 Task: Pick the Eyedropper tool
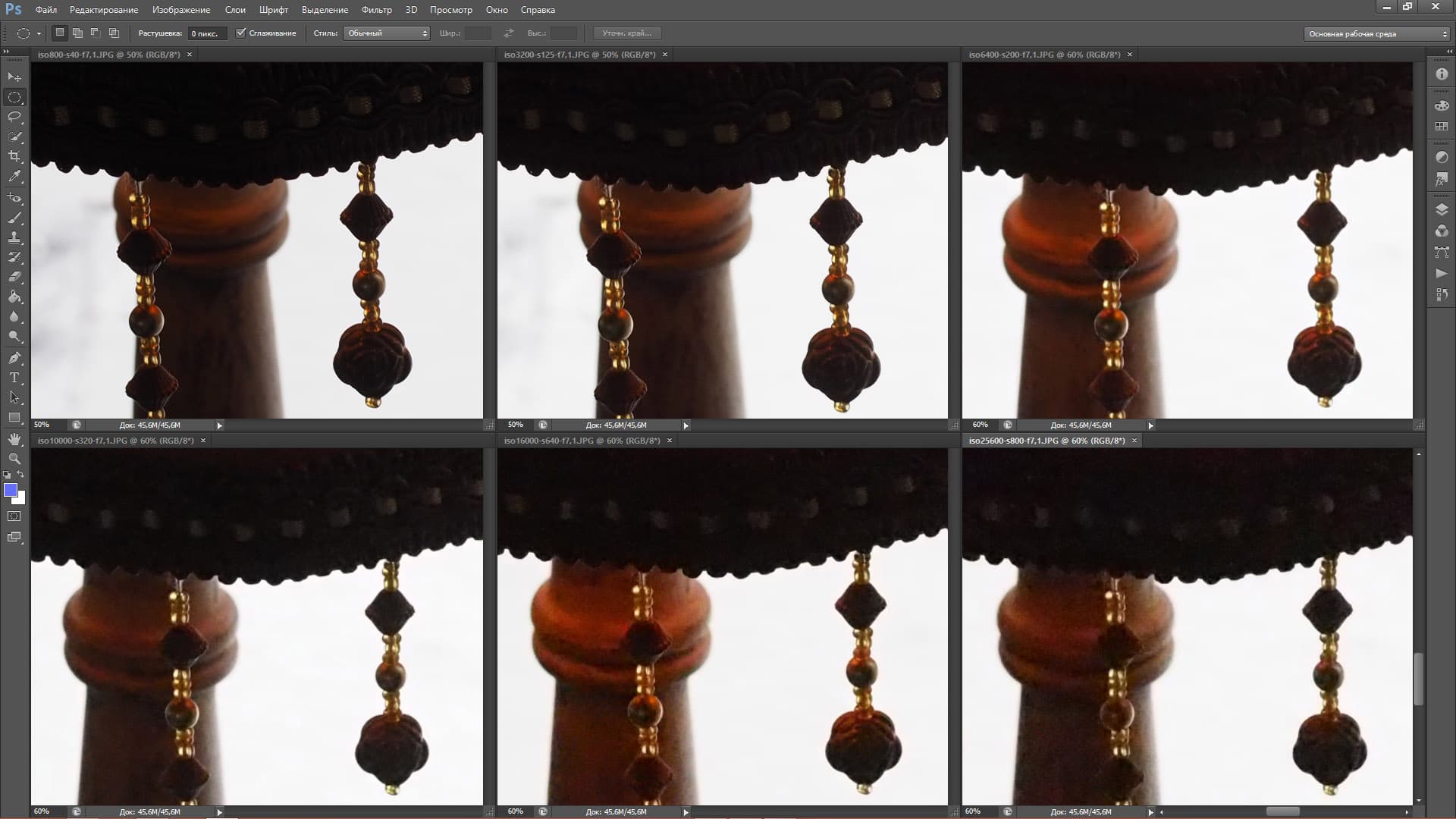(x=14, y=176)
